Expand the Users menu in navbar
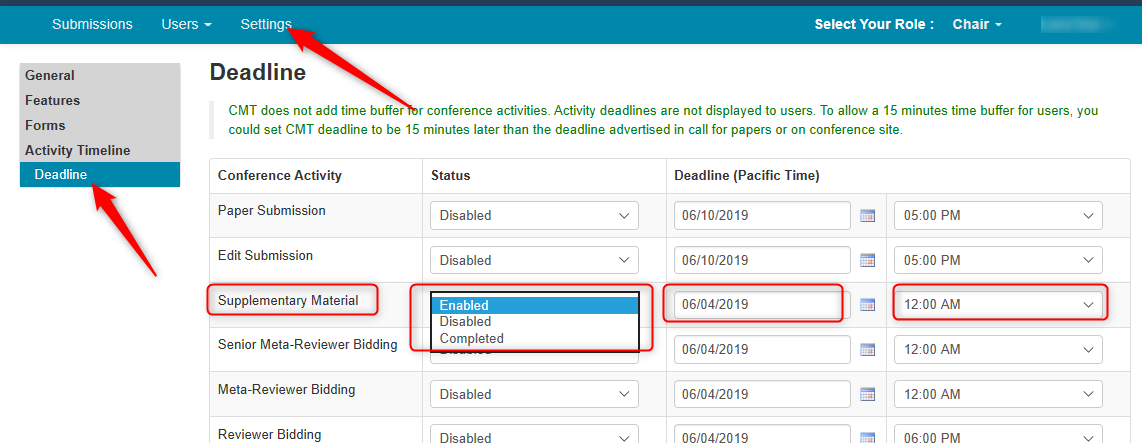This screenshot has width=1142, height=443. point(186,24)
